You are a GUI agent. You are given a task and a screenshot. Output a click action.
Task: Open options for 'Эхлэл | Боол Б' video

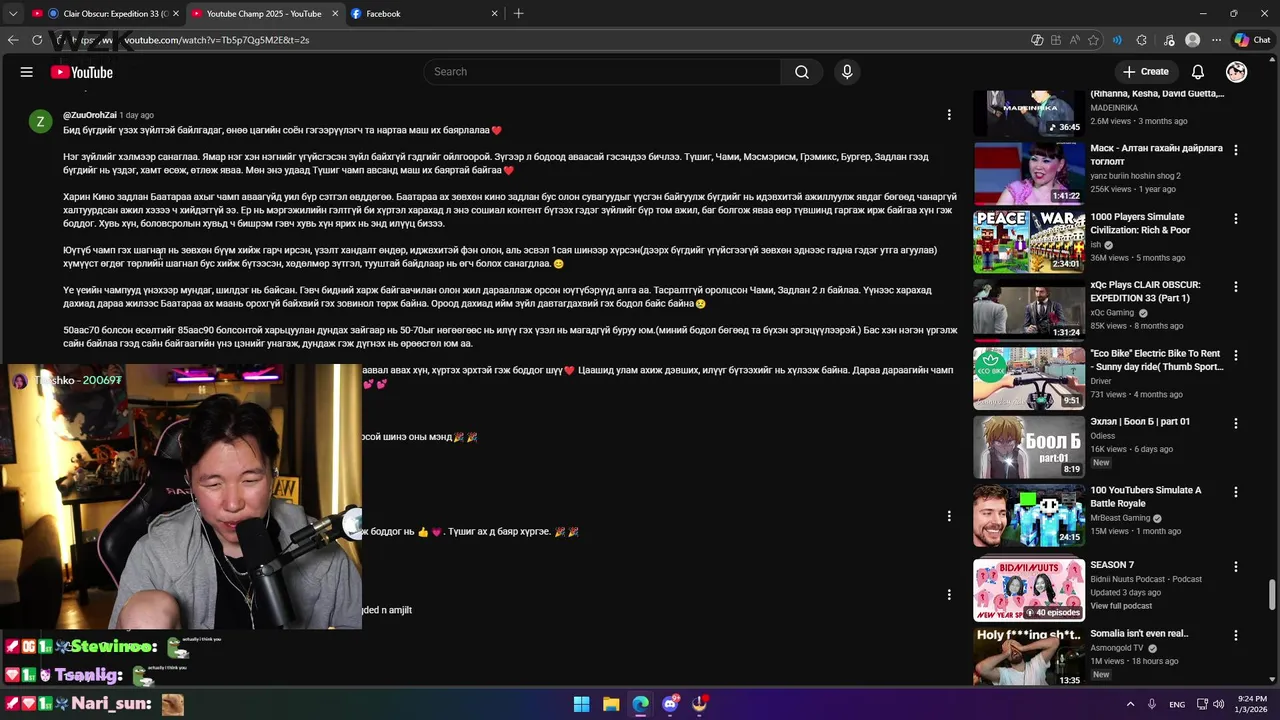[x=1236, y=423]
